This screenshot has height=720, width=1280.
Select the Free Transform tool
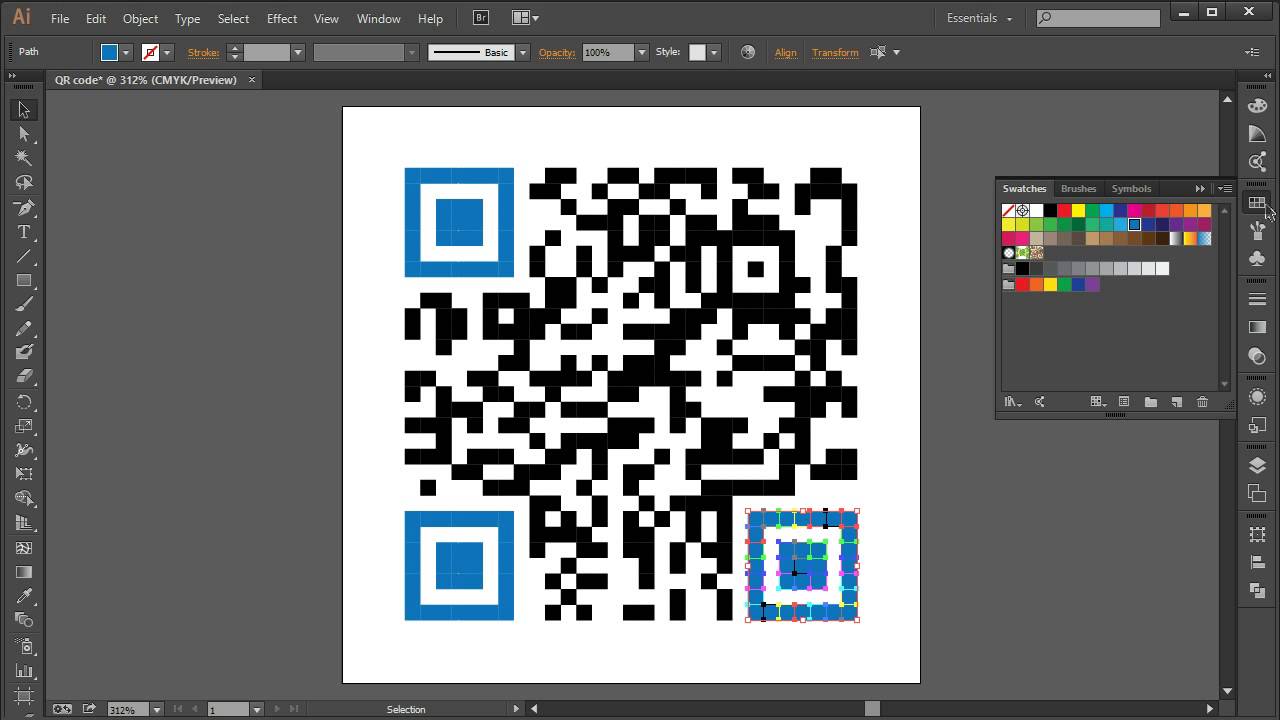tap(24, 474)
